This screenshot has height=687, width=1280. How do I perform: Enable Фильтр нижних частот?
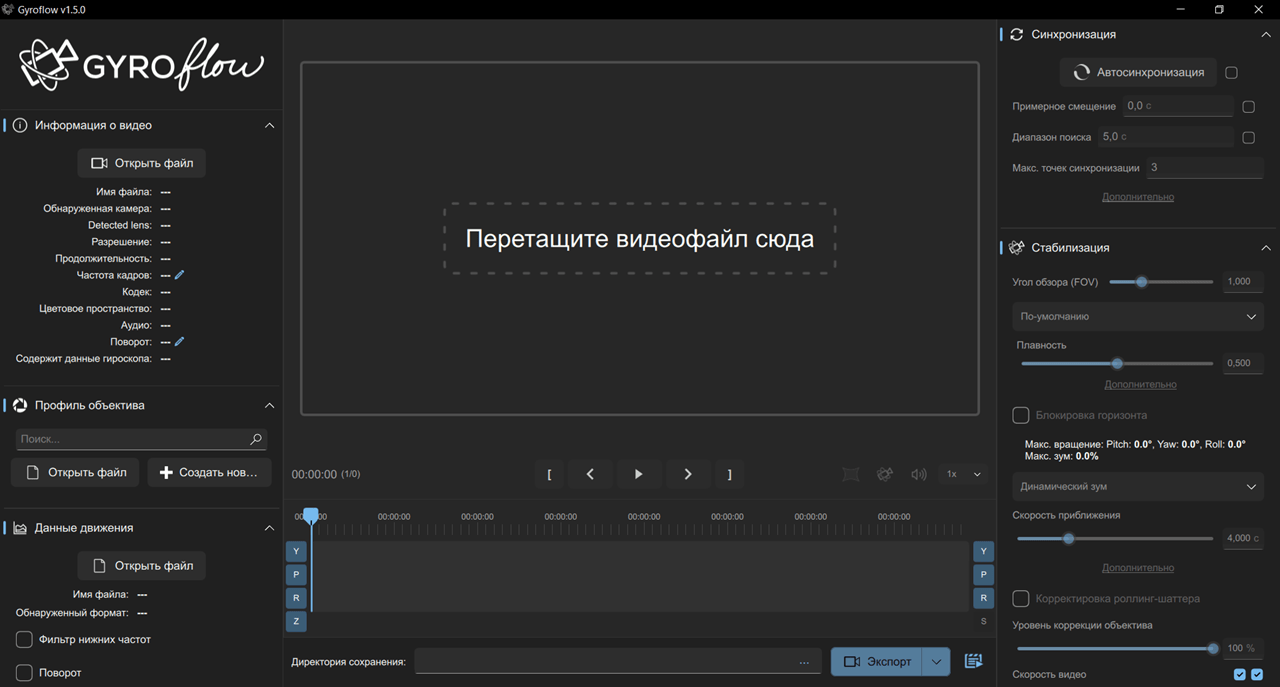click(x=24, y=639)
